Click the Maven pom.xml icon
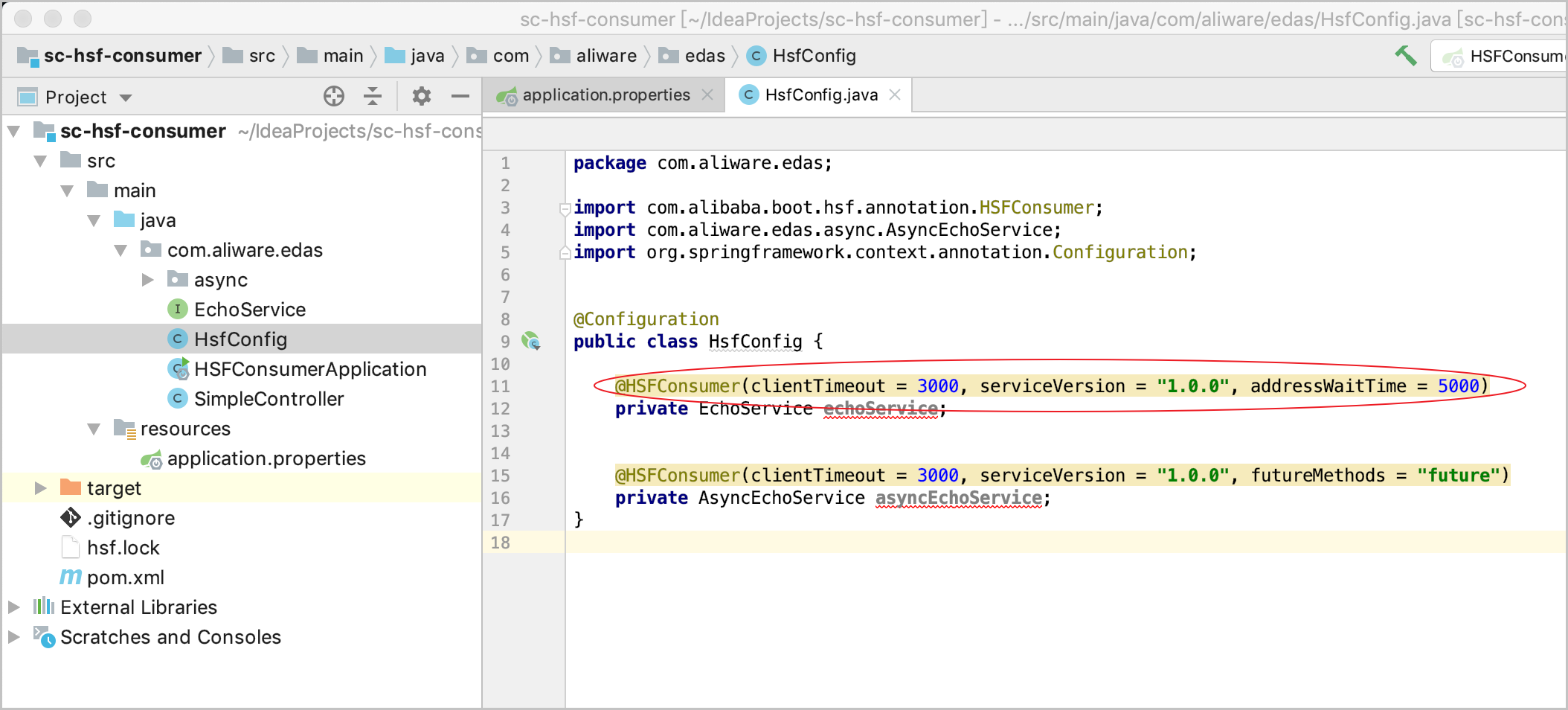 [x=71, y=577]
